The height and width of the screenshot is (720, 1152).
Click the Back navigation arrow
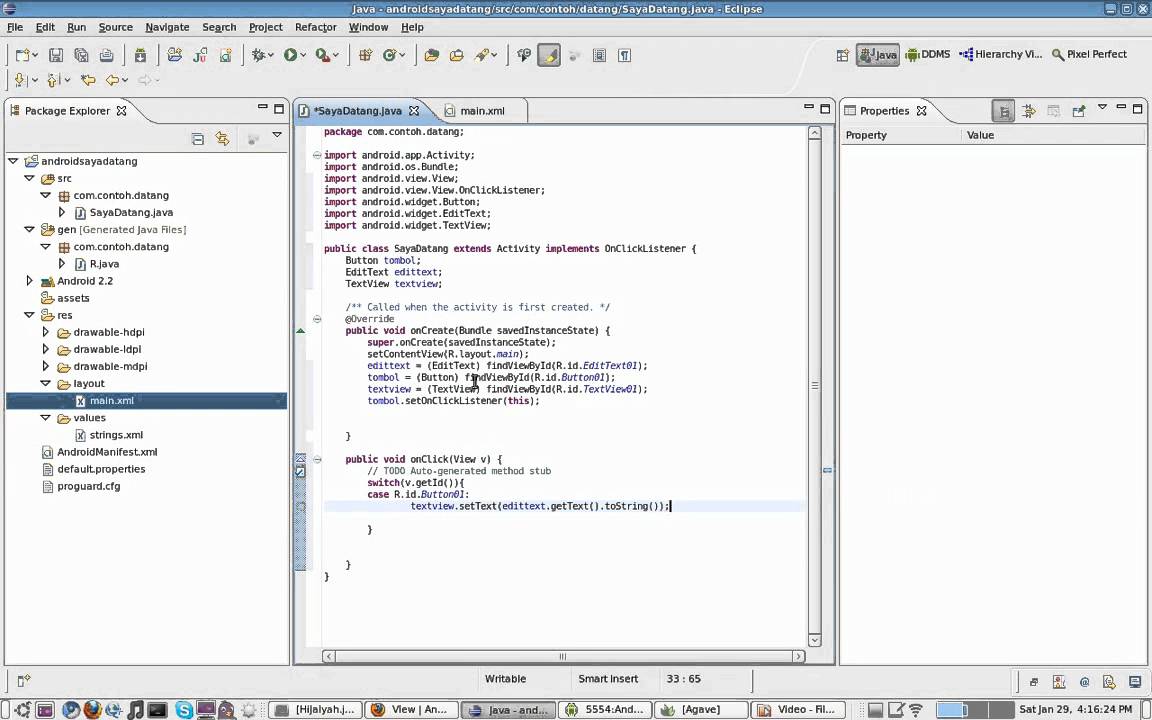pos(112,80)
